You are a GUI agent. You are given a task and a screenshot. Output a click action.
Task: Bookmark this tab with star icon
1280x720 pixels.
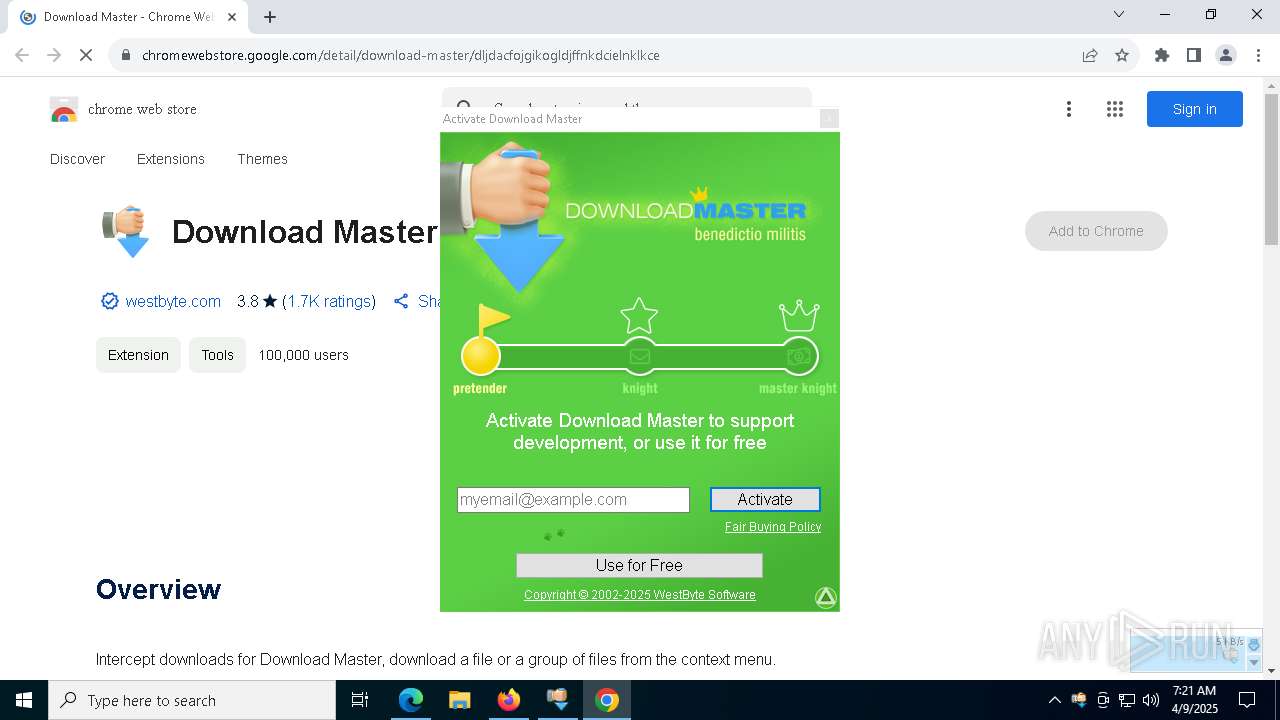1122,55
